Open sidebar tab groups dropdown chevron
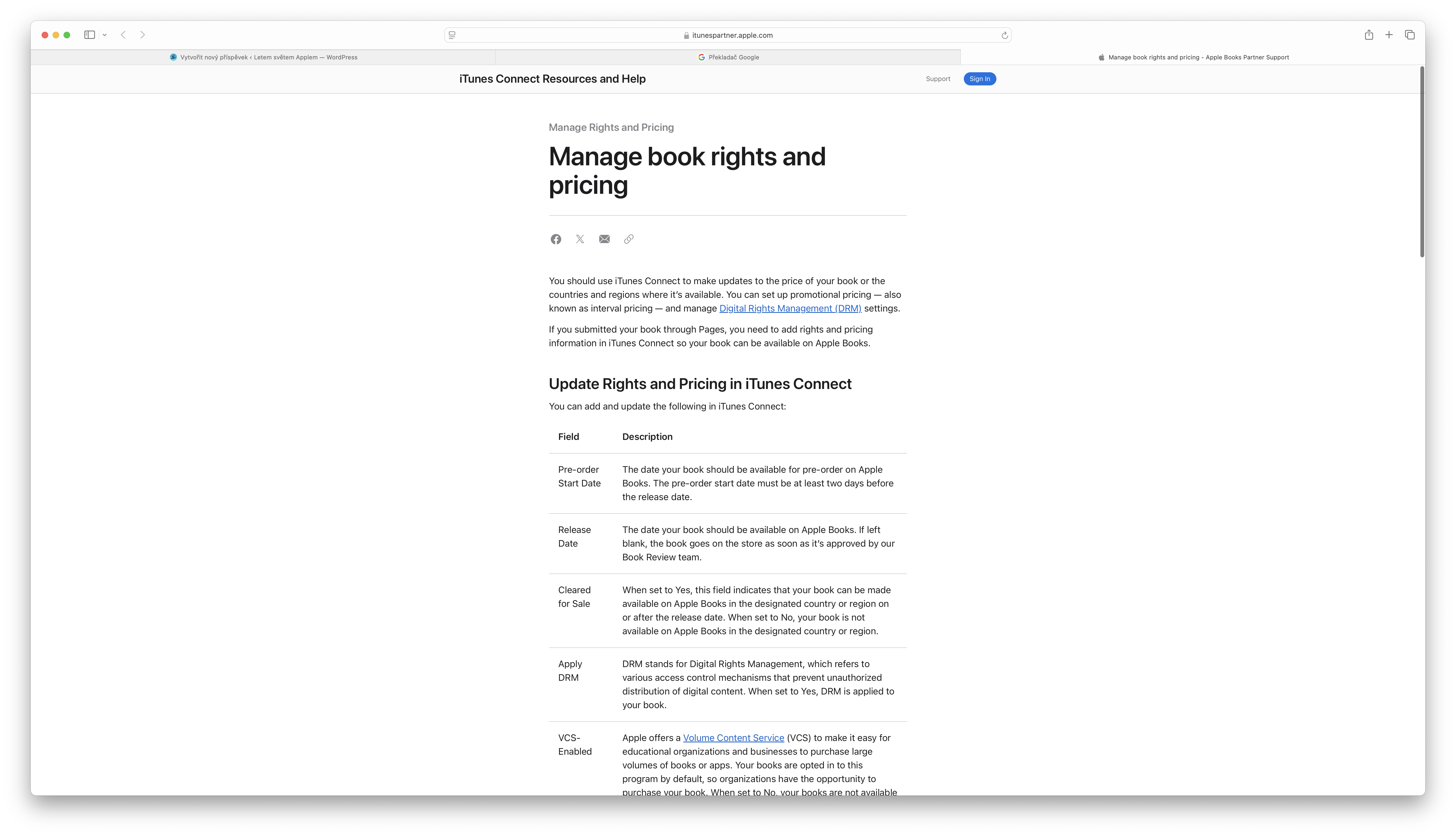 coord(105,35)
